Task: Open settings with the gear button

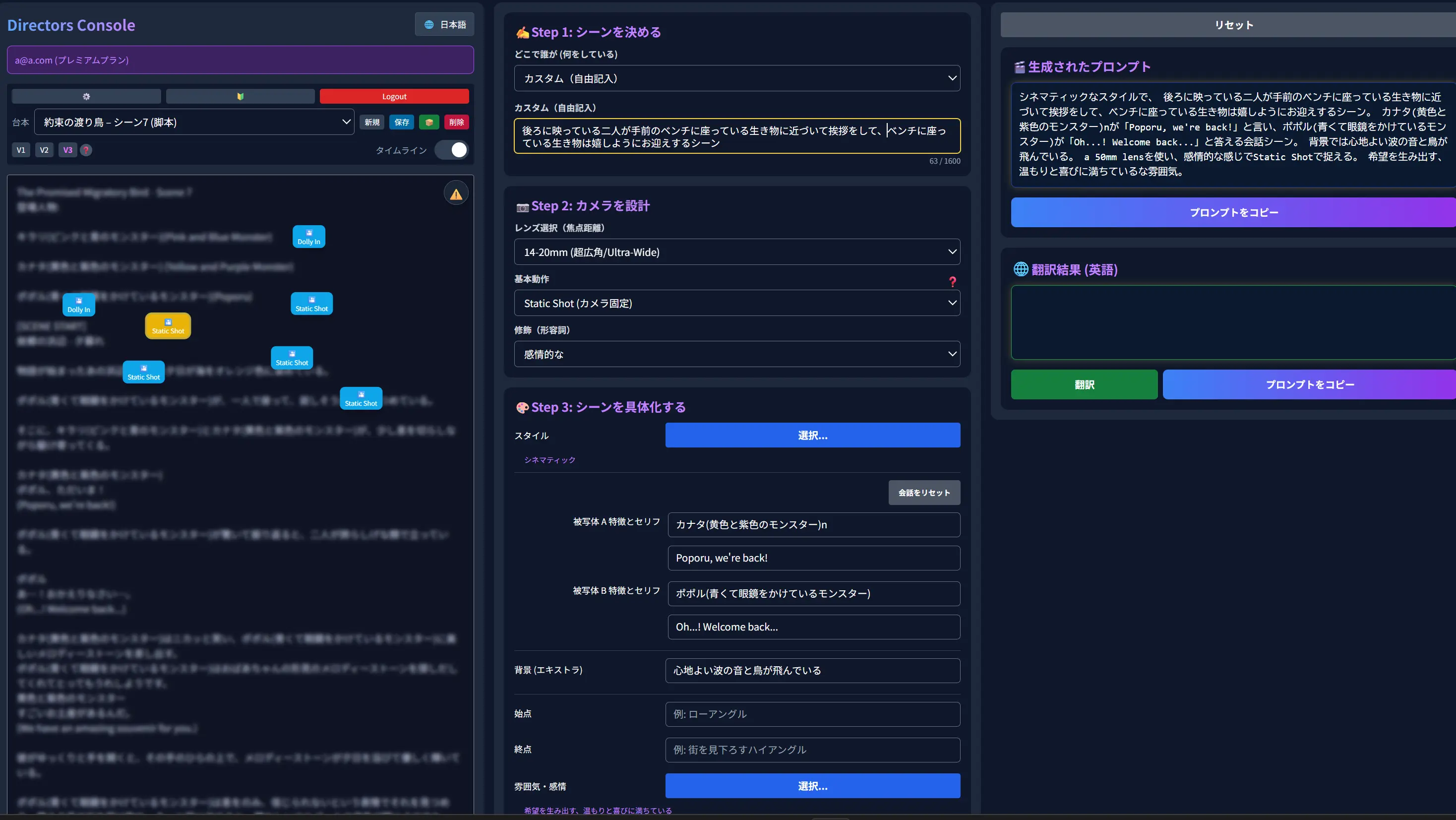Action: tap(86, 96)
